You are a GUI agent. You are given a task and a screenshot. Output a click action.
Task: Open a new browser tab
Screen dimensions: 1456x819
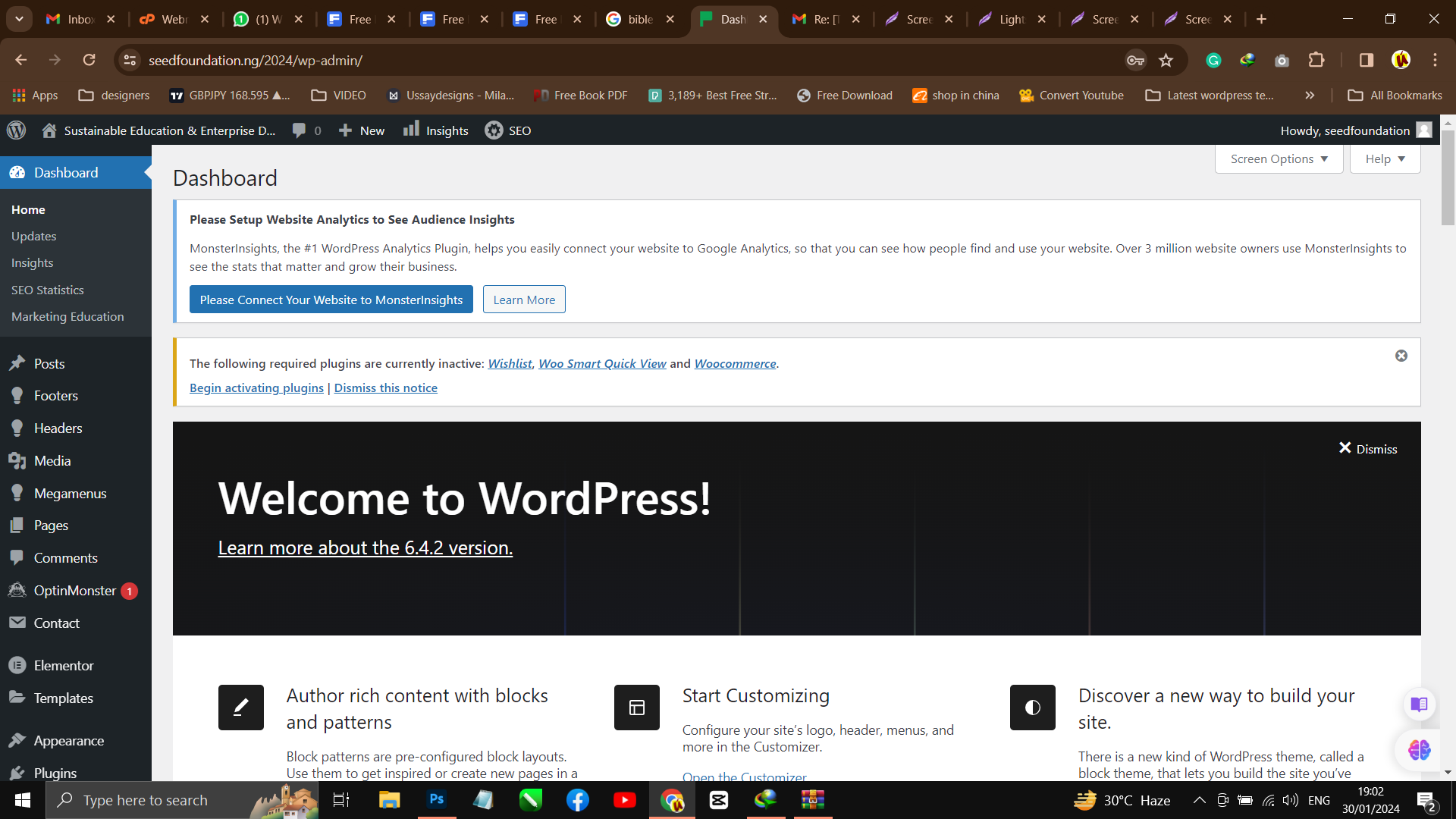coord(1262,19)
